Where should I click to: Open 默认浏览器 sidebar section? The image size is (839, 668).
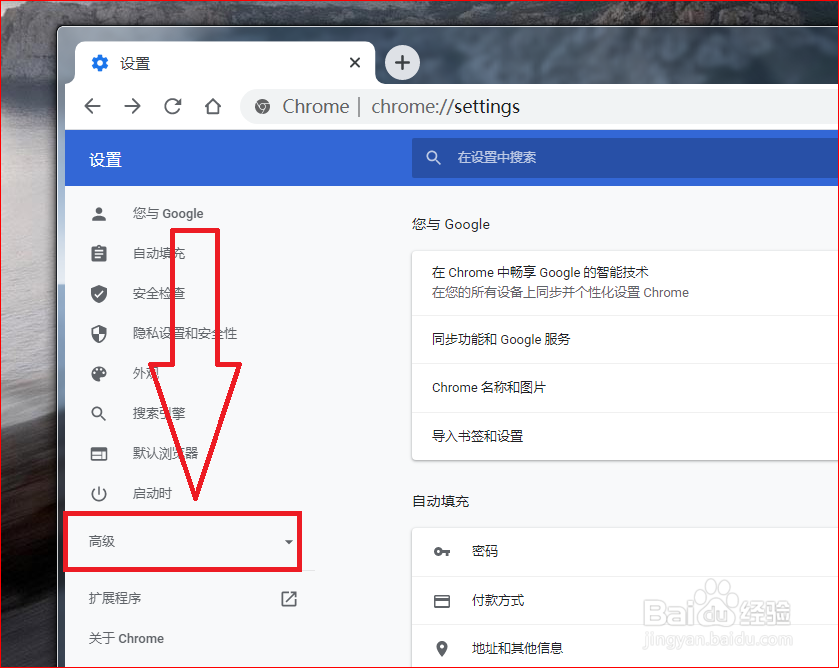point(165,453)
